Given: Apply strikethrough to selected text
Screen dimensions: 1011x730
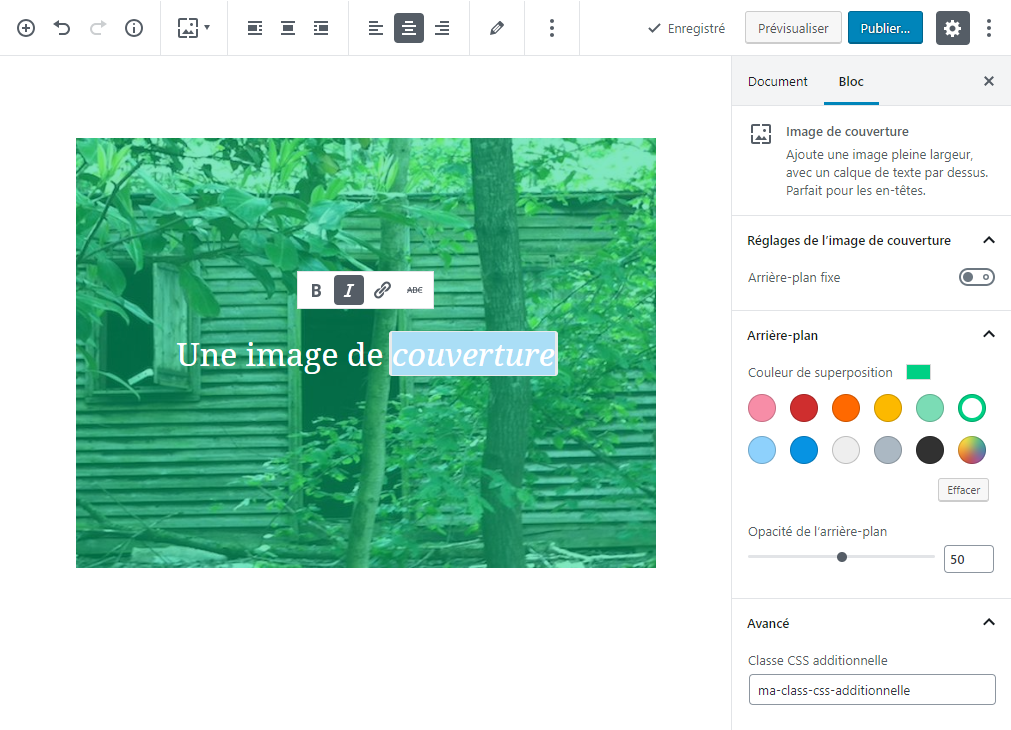Looking at the screenshot, I should tap(414, 291).
